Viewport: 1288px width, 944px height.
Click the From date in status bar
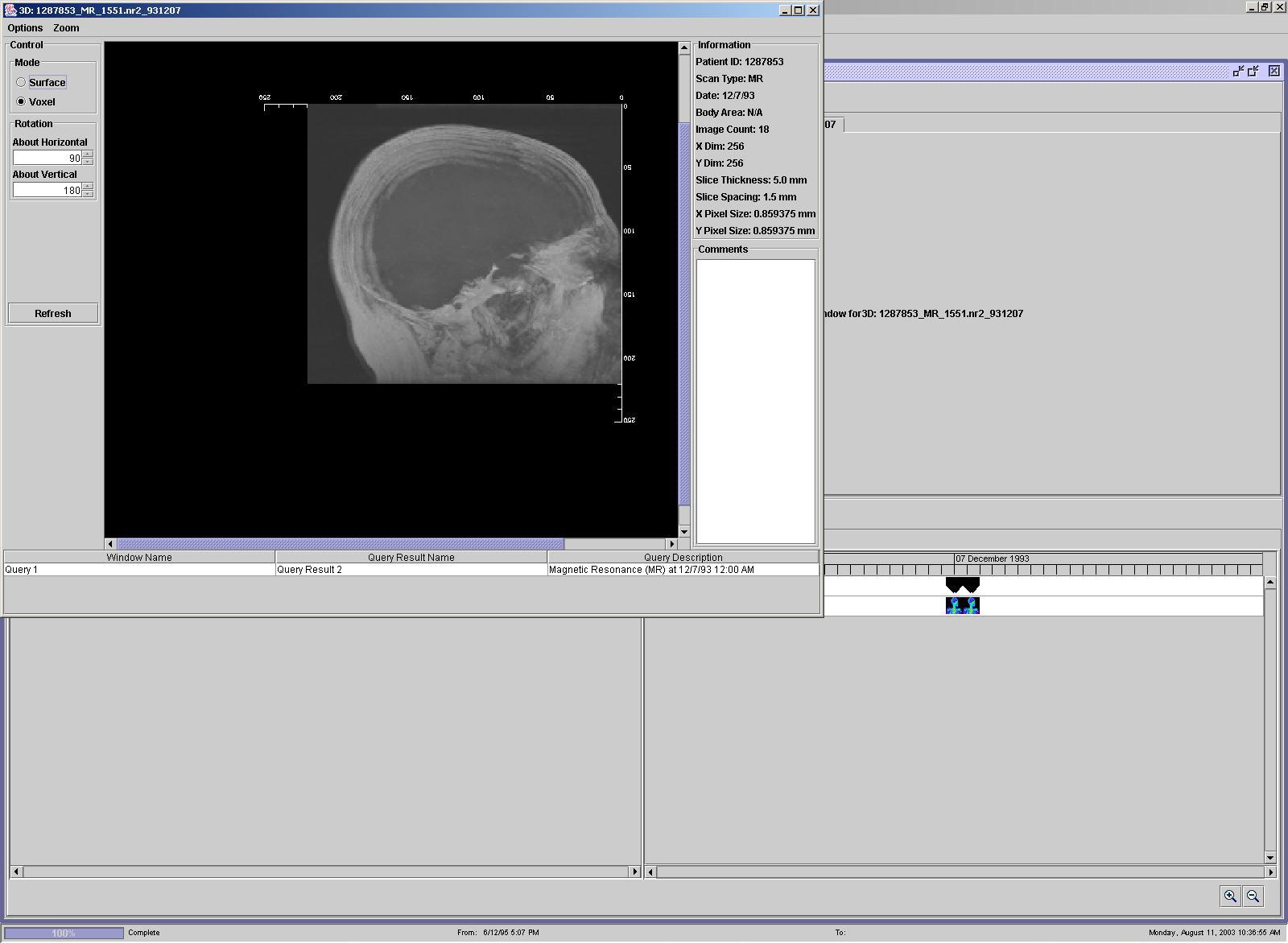[x=511, y=933]
